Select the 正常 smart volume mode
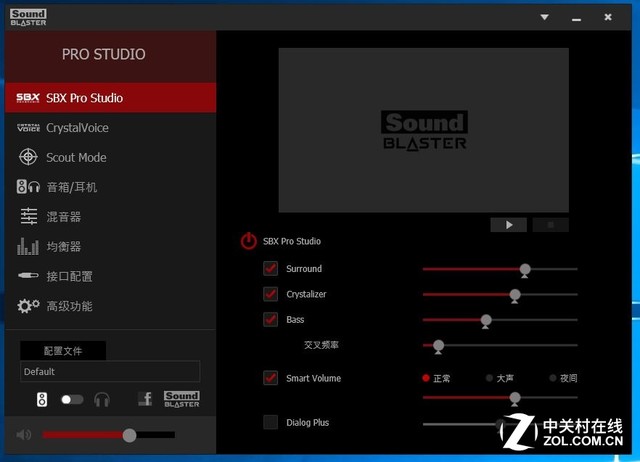This screenshot has height=462, width=640. coord(436,378)
